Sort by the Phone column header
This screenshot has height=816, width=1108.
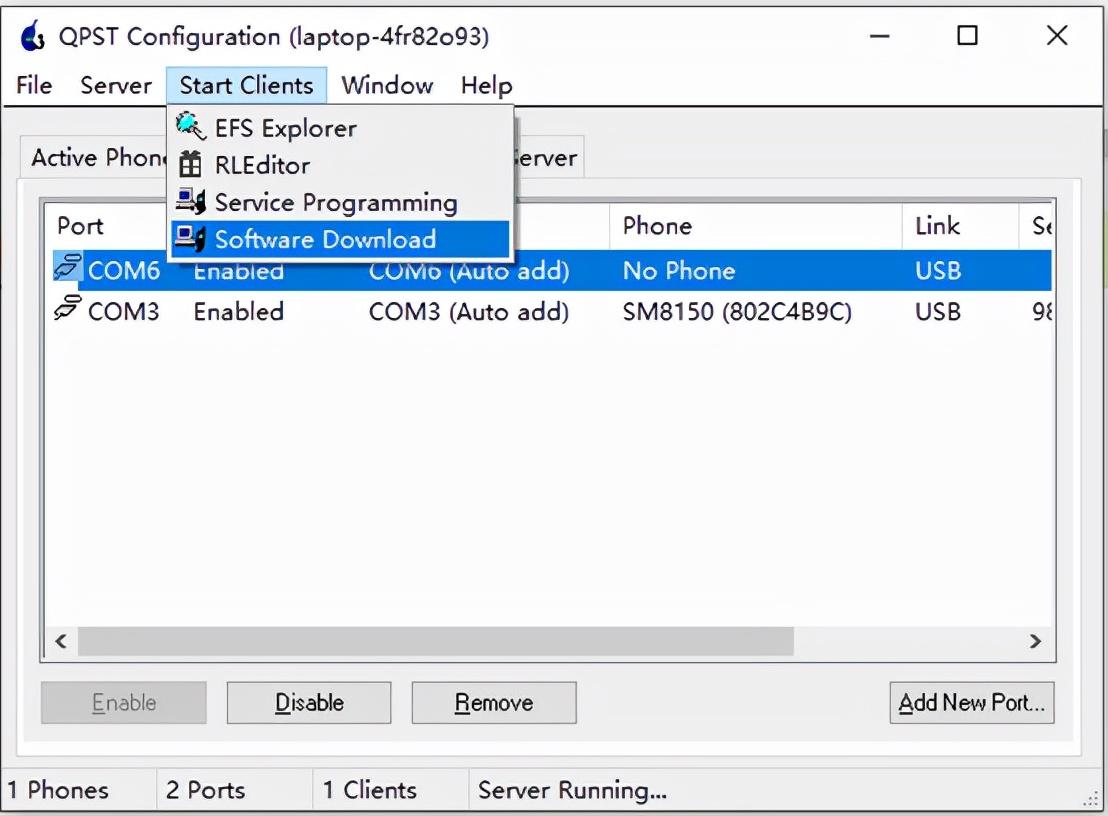coord(755,226)
